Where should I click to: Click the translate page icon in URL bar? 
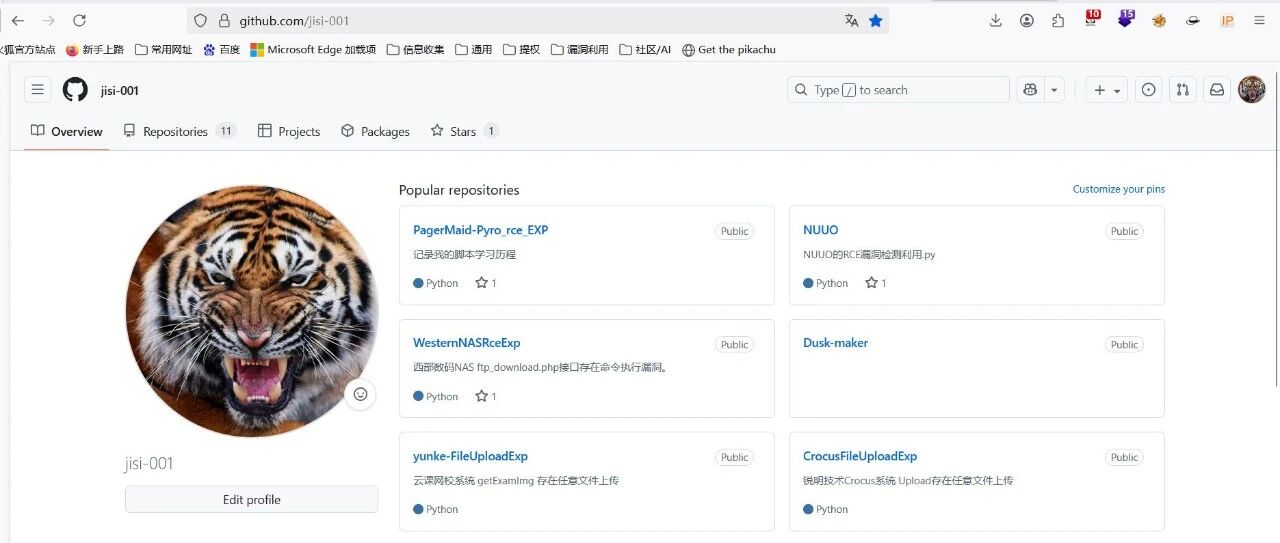tap(851, 20)
